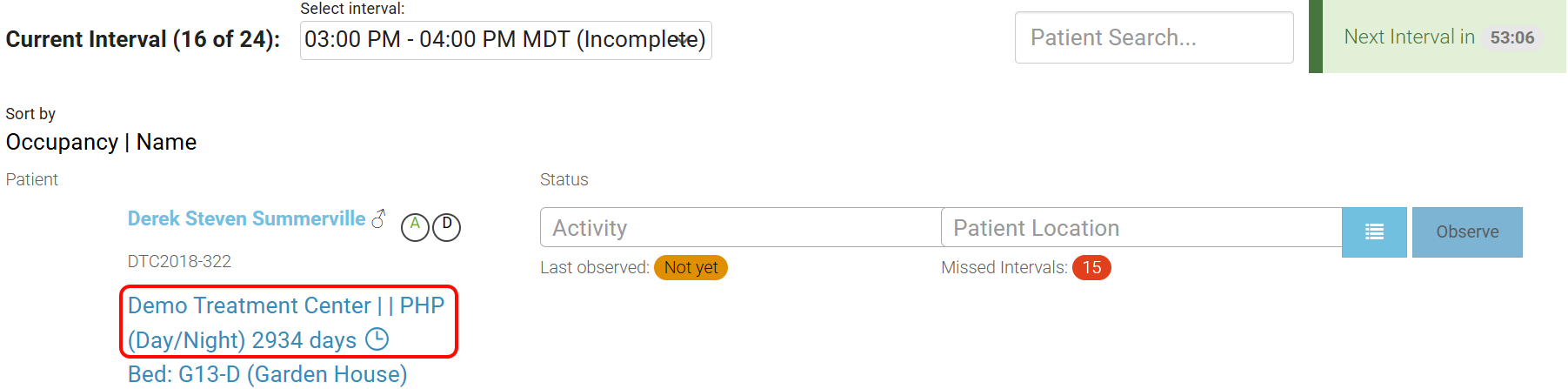
Task: Open Derek Steven Summerville's profile
Action: pos(246,218)
